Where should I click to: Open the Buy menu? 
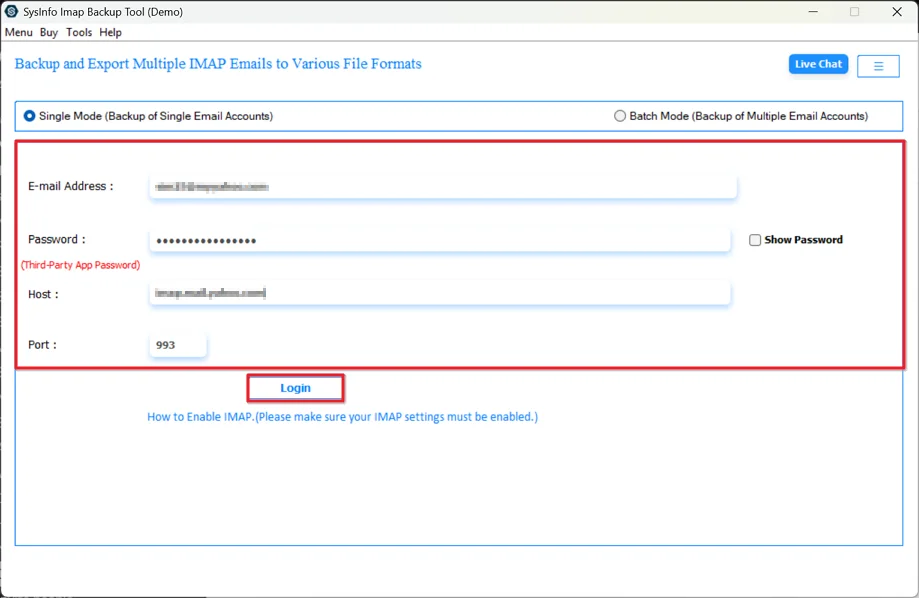click(49, 32)
